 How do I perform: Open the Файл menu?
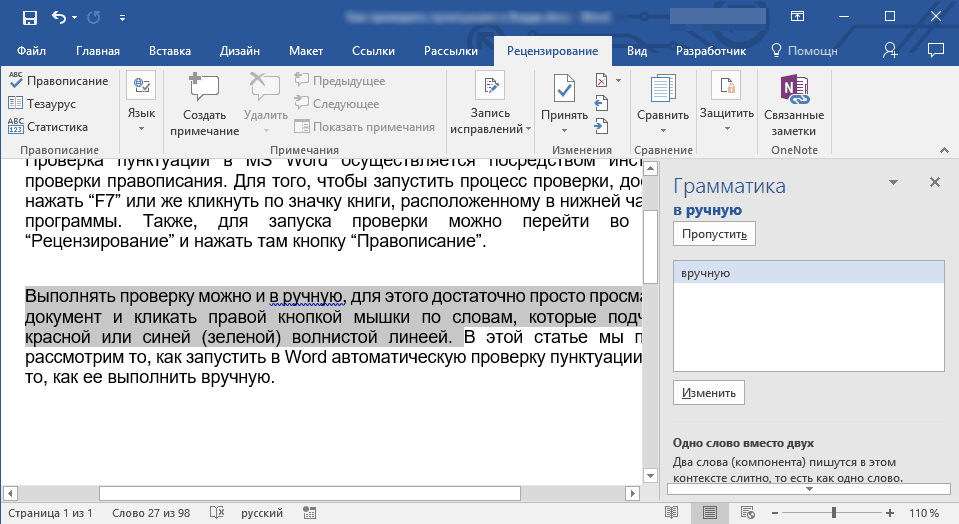tap(31, 51)
